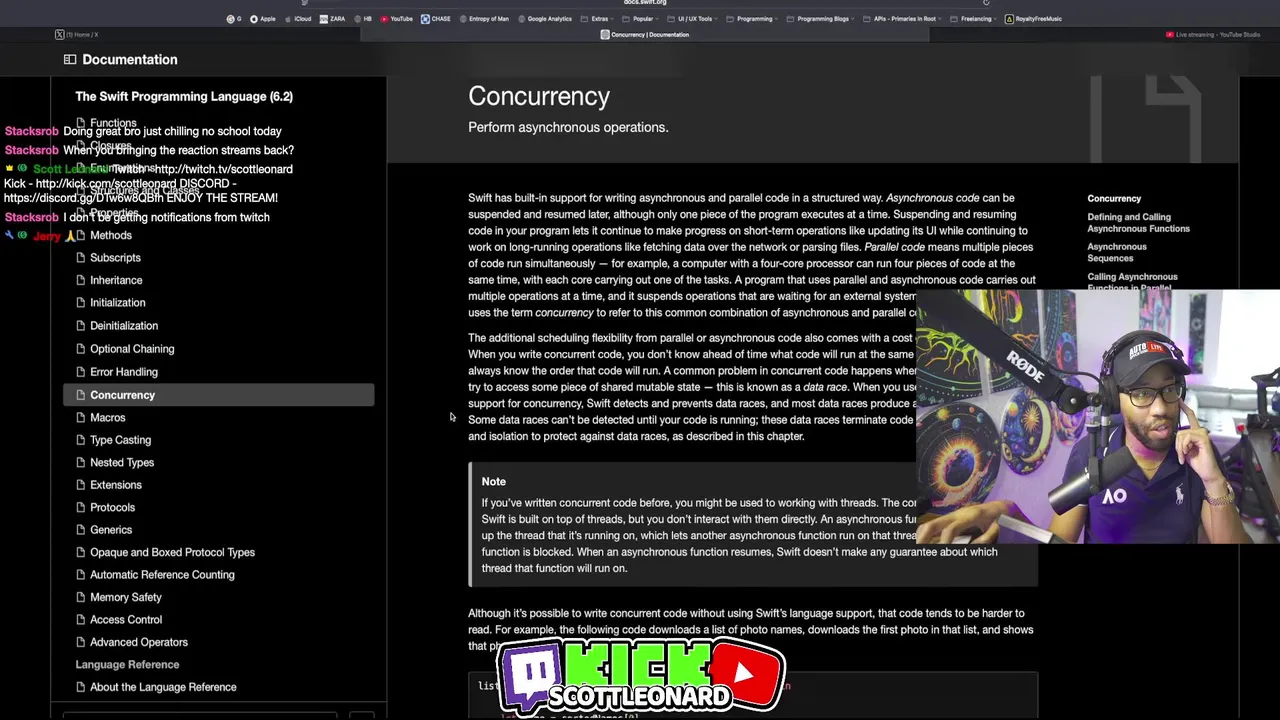Image resolution: width=1280 pixels, height=720 pixels.
Task: Open the Subscripts page in sidebar
Action: [x=115, y=258]
